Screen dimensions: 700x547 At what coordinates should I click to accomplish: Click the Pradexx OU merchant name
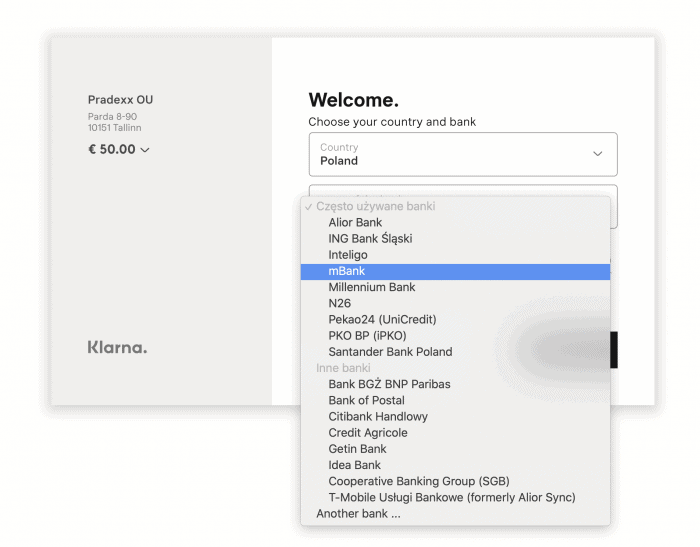tap(120, 100)
